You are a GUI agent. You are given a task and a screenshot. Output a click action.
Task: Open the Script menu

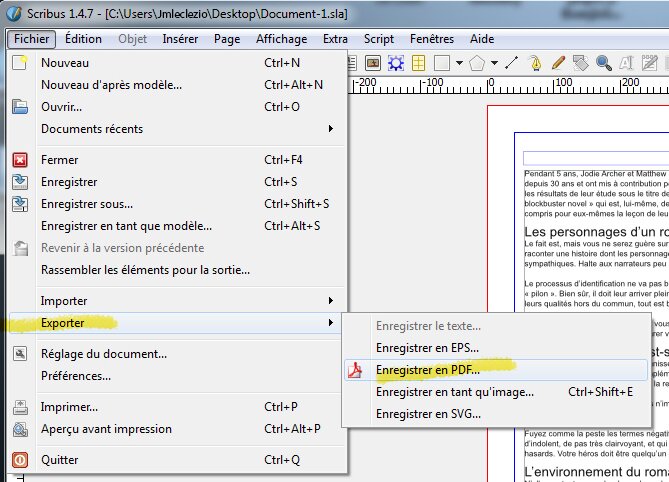tap(379, 39)
